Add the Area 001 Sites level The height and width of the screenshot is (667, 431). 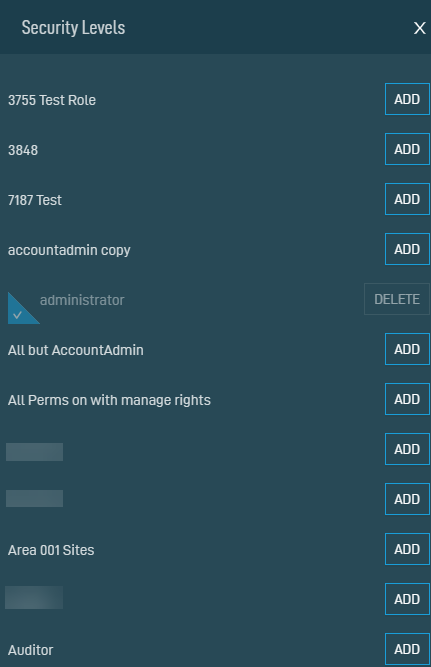tap(407, 549)
